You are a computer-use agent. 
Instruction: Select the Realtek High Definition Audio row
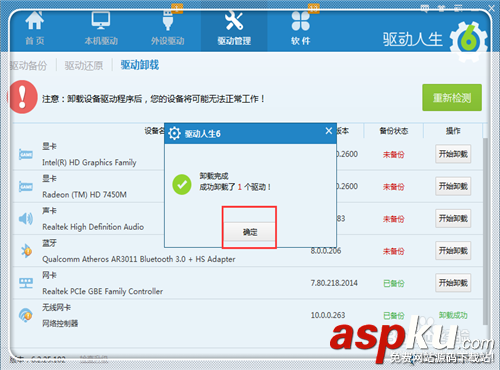248,219
